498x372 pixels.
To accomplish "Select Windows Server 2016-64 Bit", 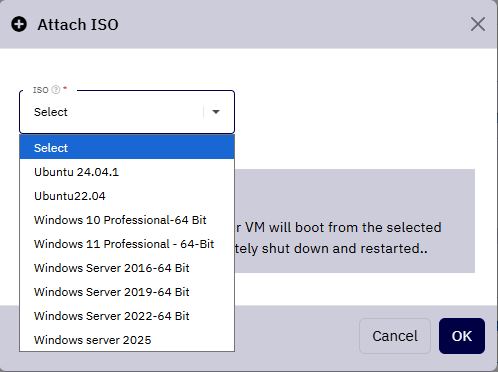I will (x=127, y=268).
